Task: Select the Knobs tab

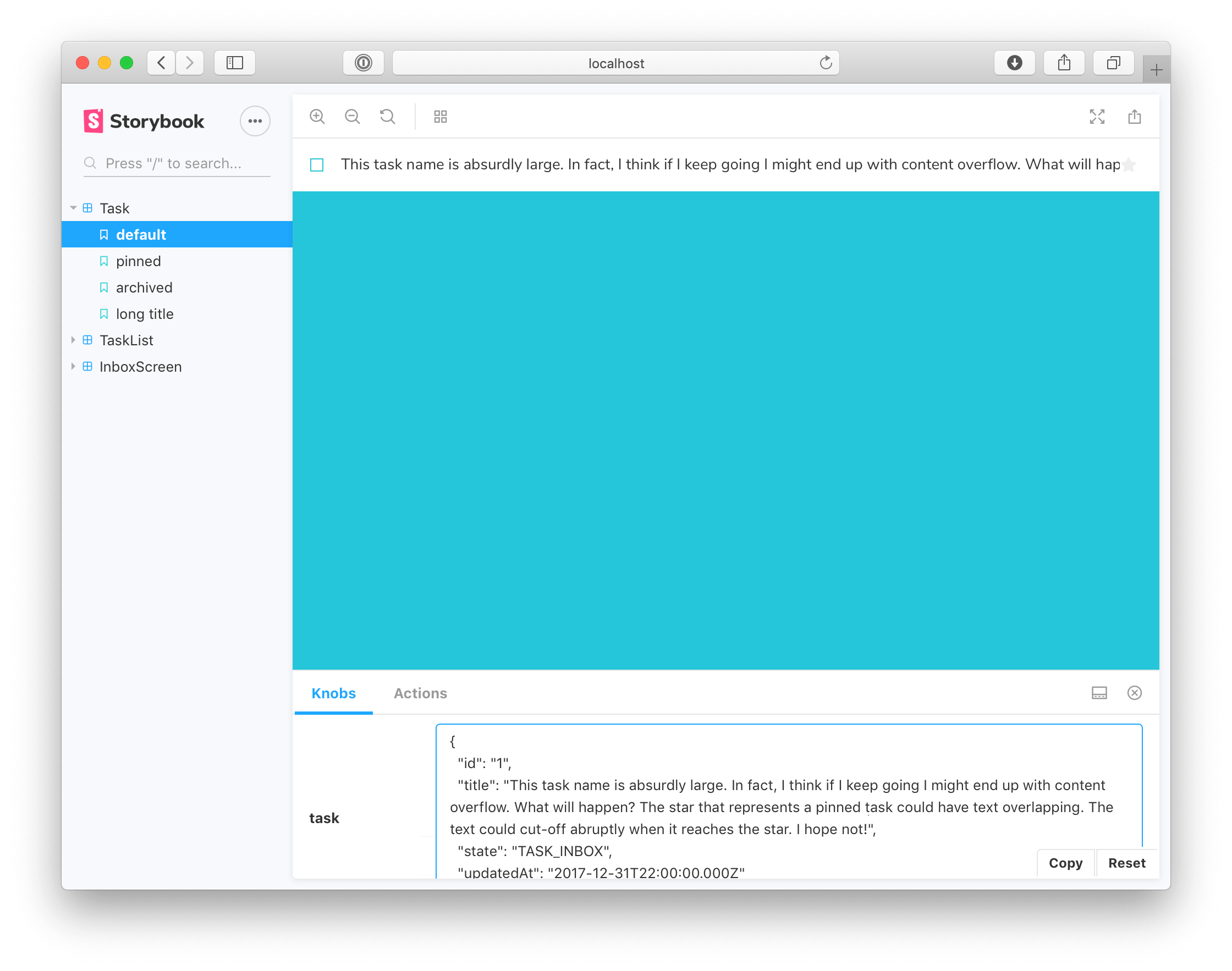Action: pos(333,693)
